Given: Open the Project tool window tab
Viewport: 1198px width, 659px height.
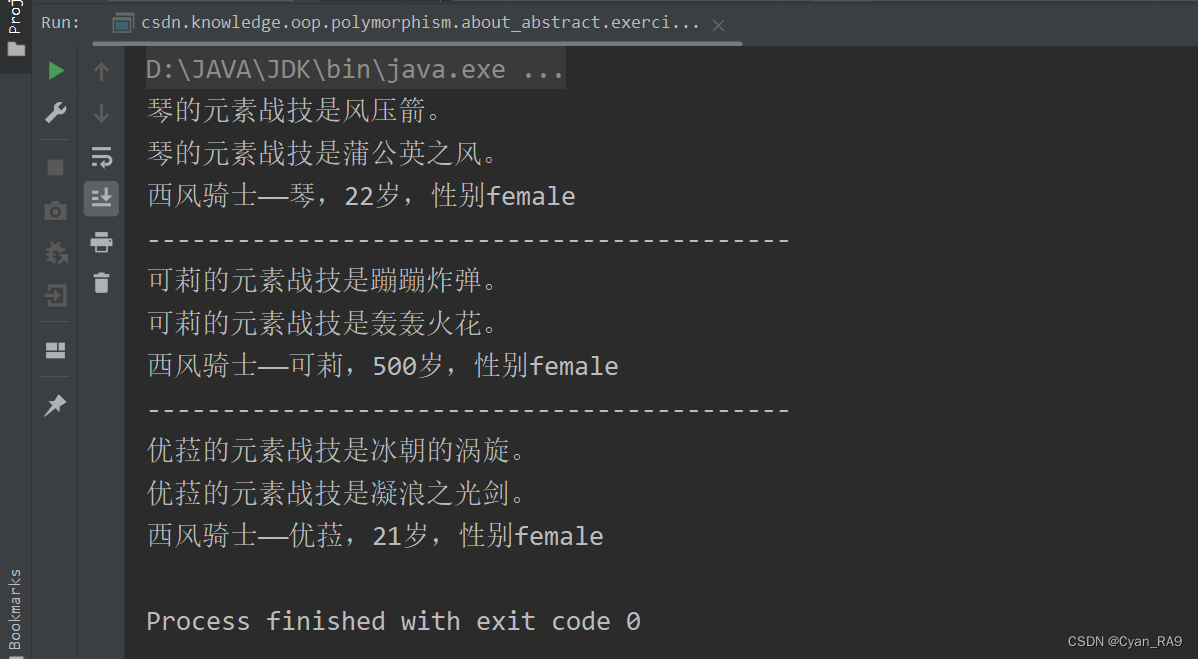Looking at the screenshot, I should pyautogui.click(x=14, y=28).
